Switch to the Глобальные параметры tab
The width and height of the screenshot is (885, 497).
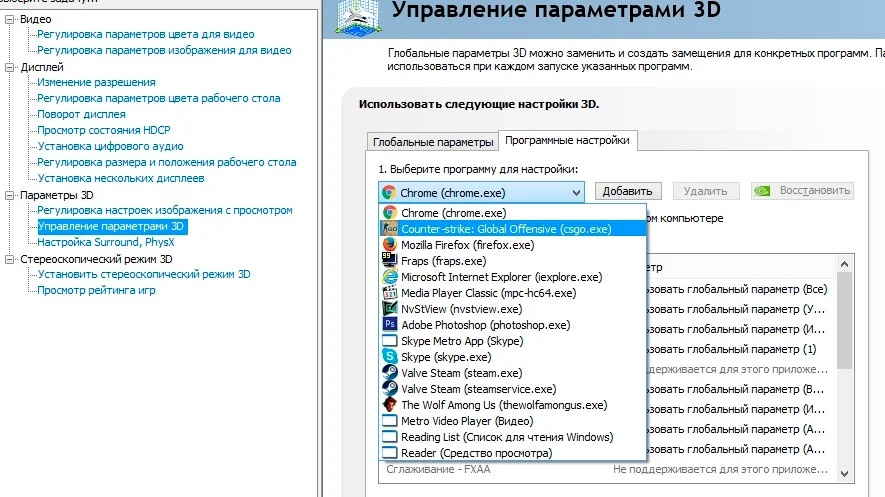point(433,142)
